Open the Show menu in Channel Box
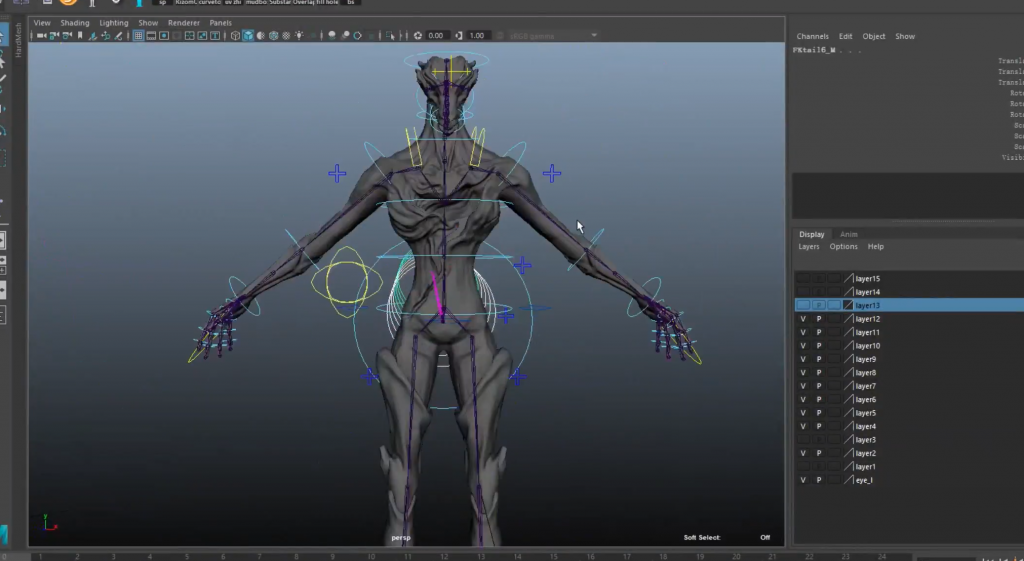The height and width of the screenshot is (561, 1024). (905, 36)
